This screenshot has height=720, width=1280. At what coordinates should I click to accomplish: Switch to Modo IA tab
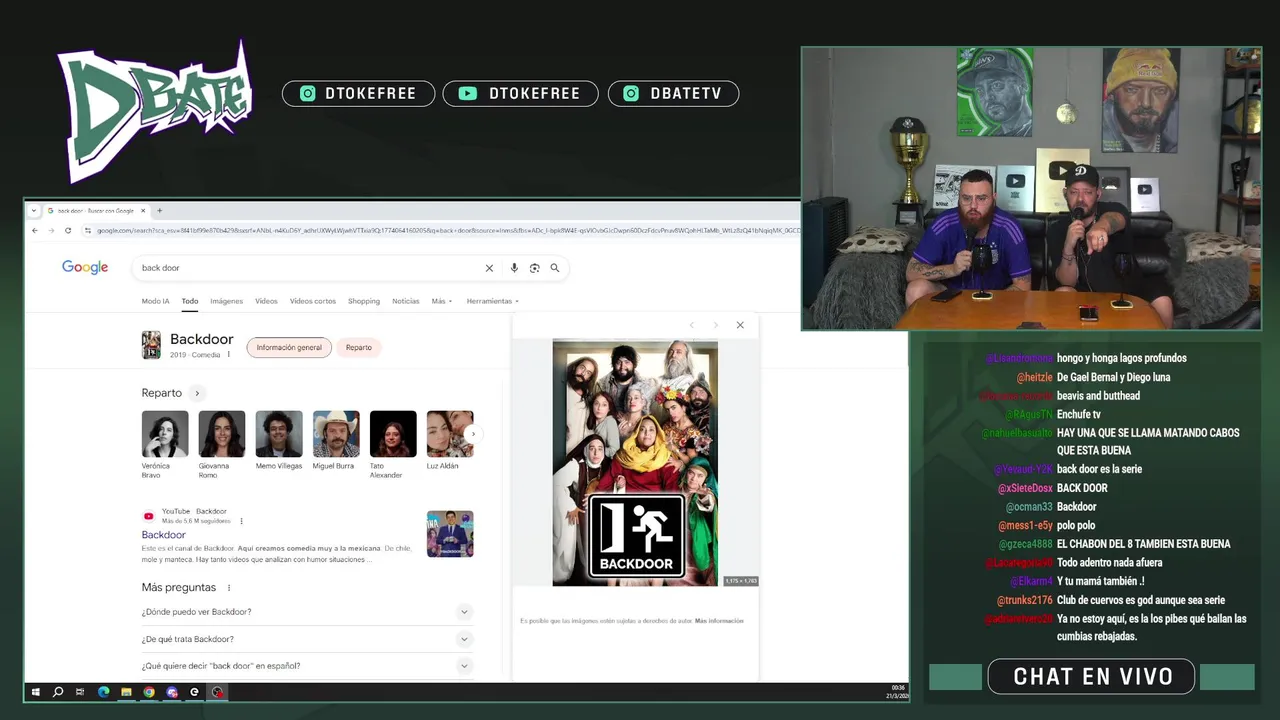(155, 301)
